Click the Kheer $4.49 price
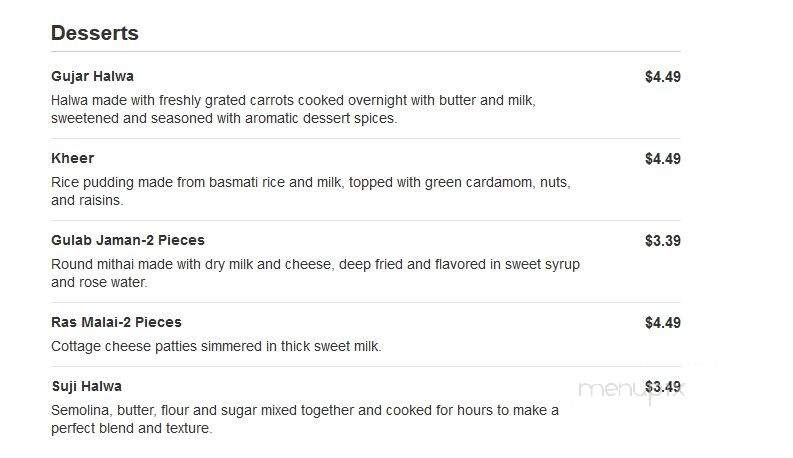The width and height of the screenshot is (793, 458). (x=663, y=159)
